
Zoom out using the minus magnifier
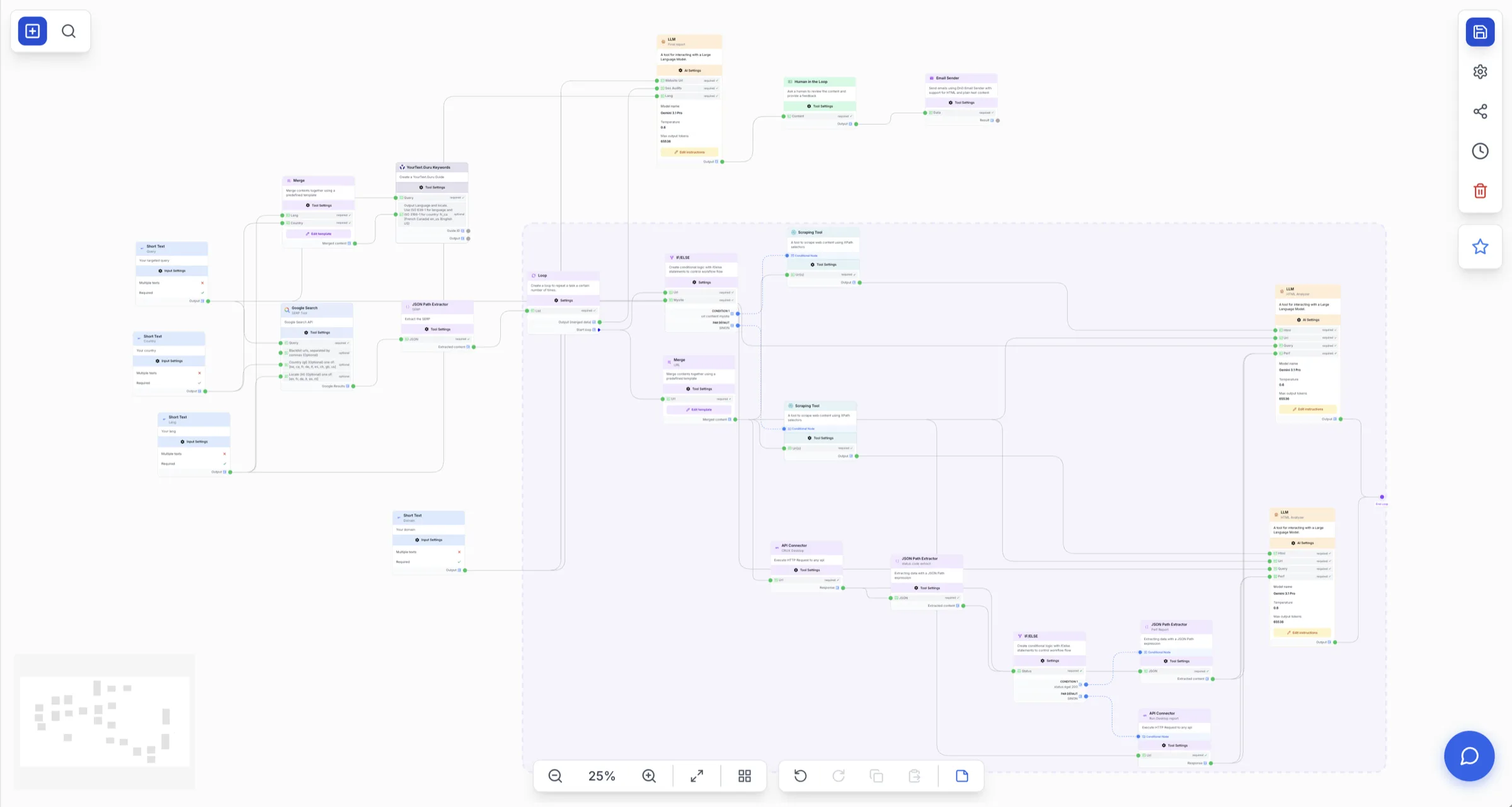point(555,776)
